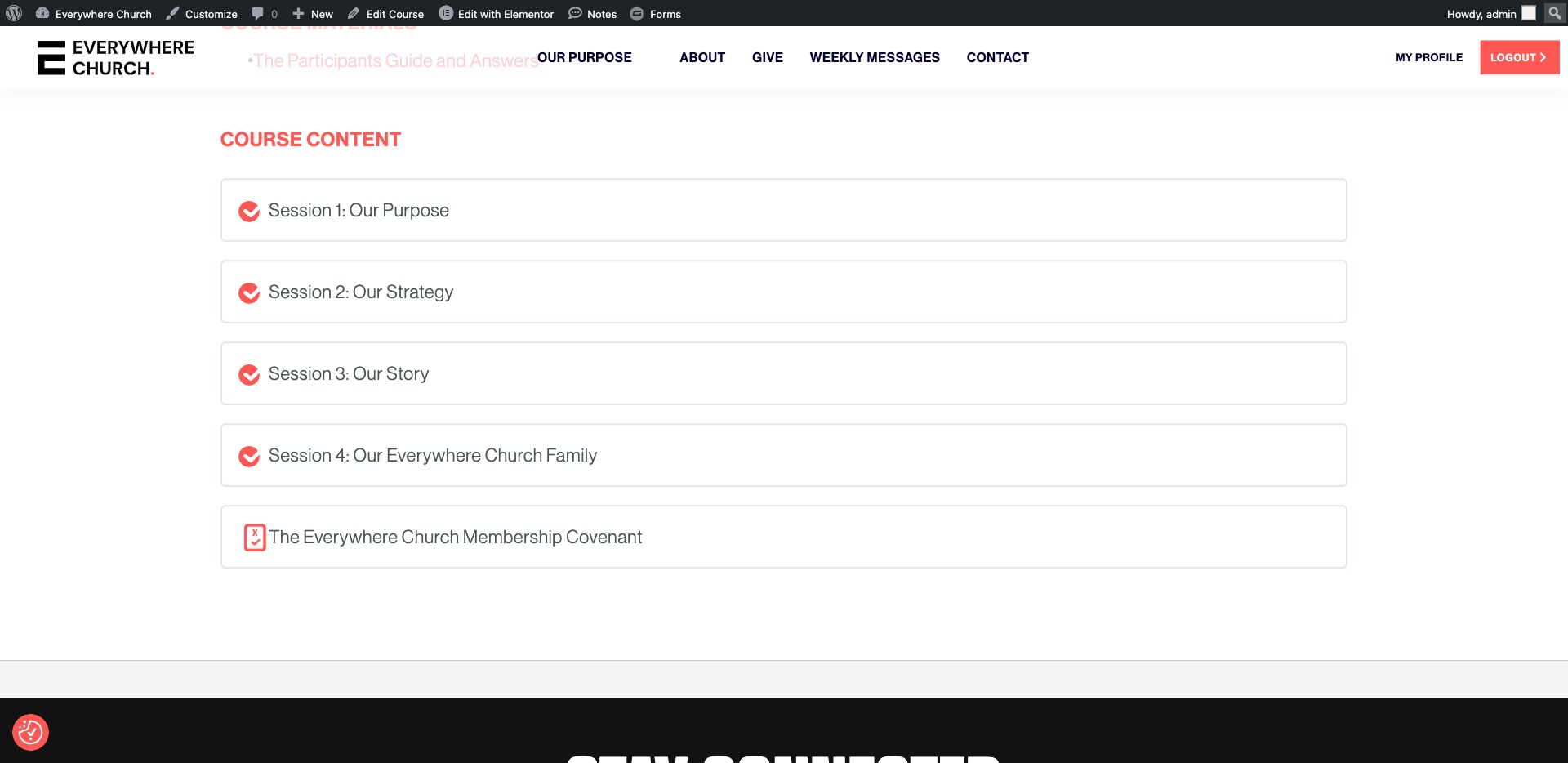The height and width of the screenshot is (763, 1568).
Task: Click Session 3 completed checkmark icon
Action: [249, 375]
